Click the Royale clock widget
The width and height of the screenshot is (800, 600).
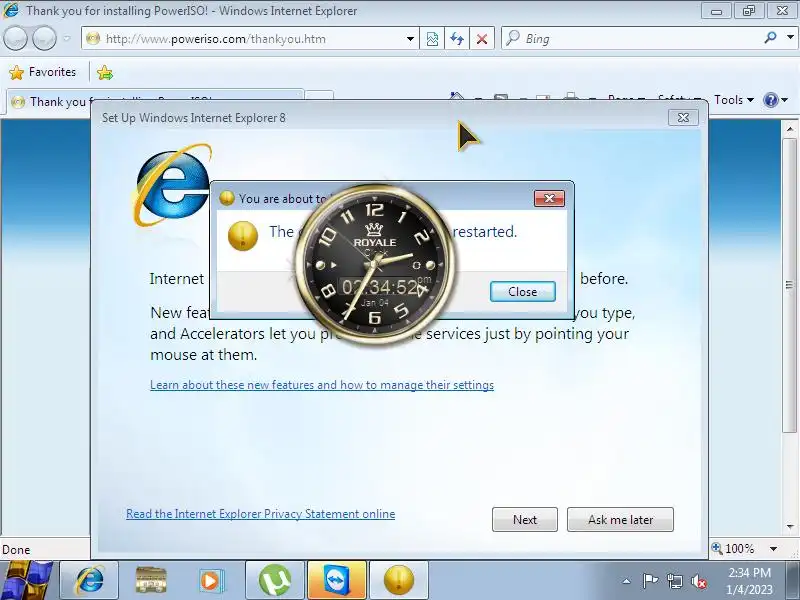[375, 264]
